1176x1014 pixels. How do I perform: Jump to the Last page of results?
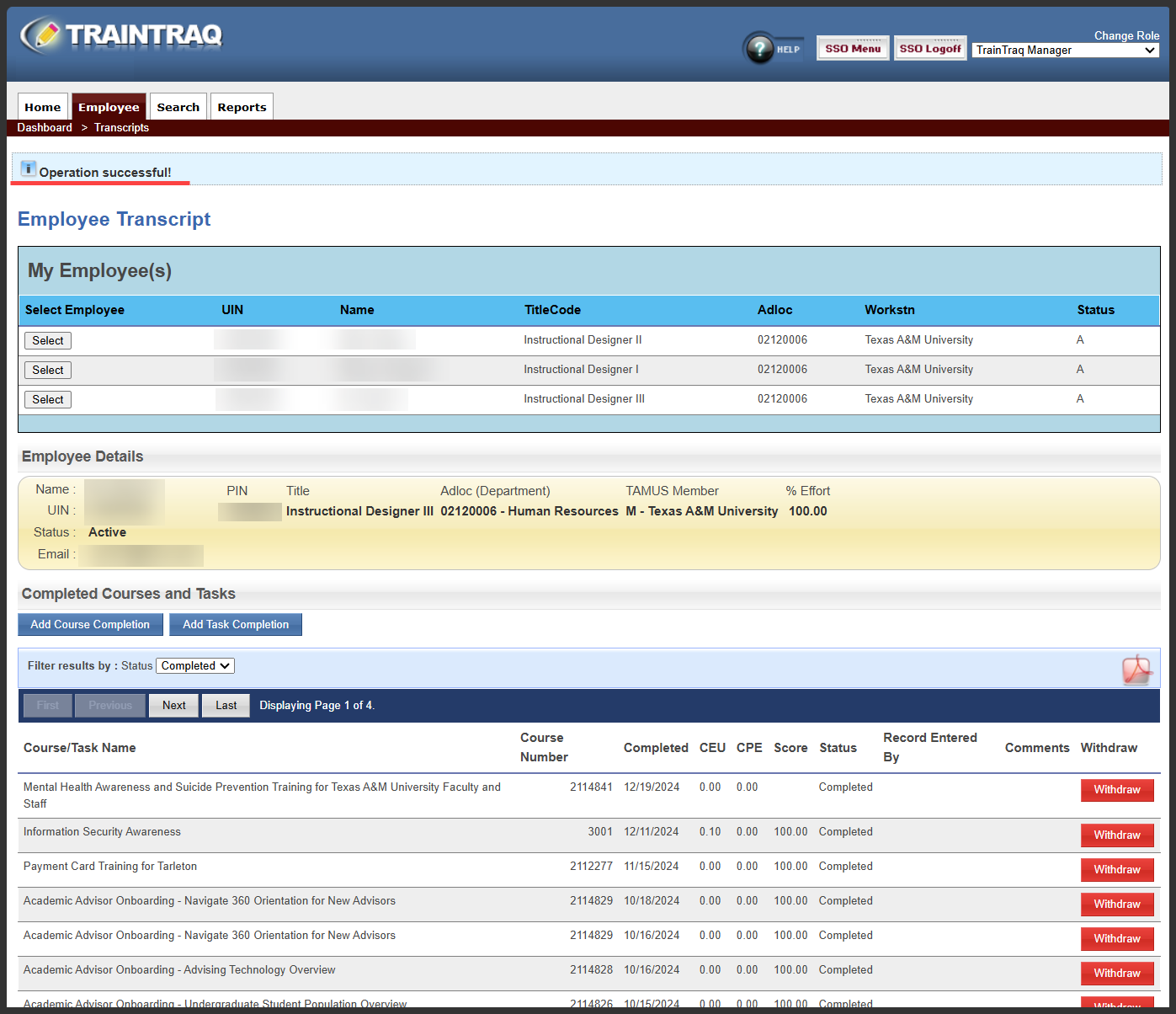226,705
